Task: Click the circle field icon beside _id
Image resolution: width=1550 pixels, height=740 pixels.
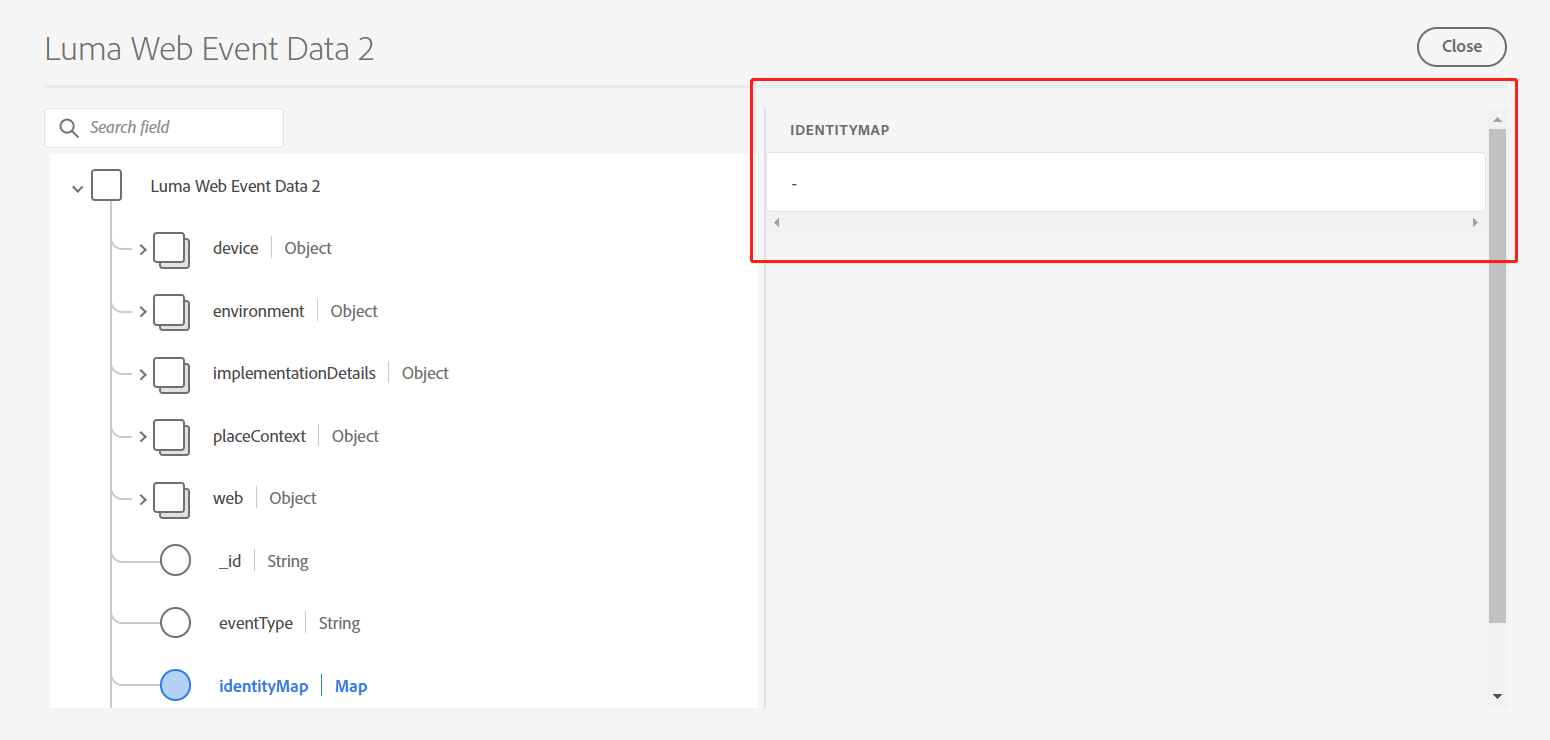Action: [176, 560]
